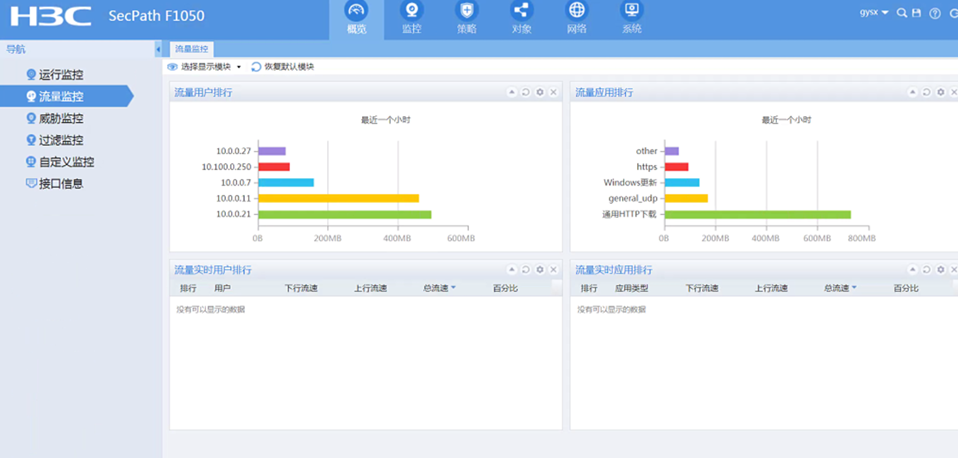Collapse the 流量实时应用排行 panel
This screenshot has width=958, height=458.
[x=913, y=270]
